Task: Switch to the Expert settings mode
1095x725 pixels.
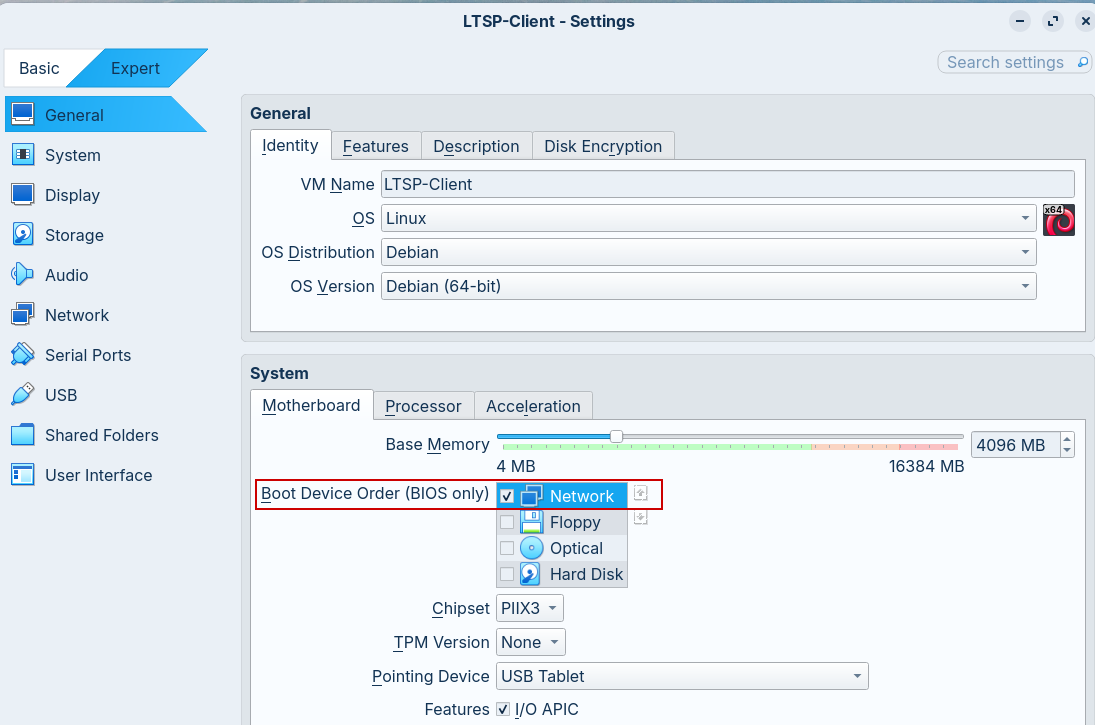Action: 135,68
